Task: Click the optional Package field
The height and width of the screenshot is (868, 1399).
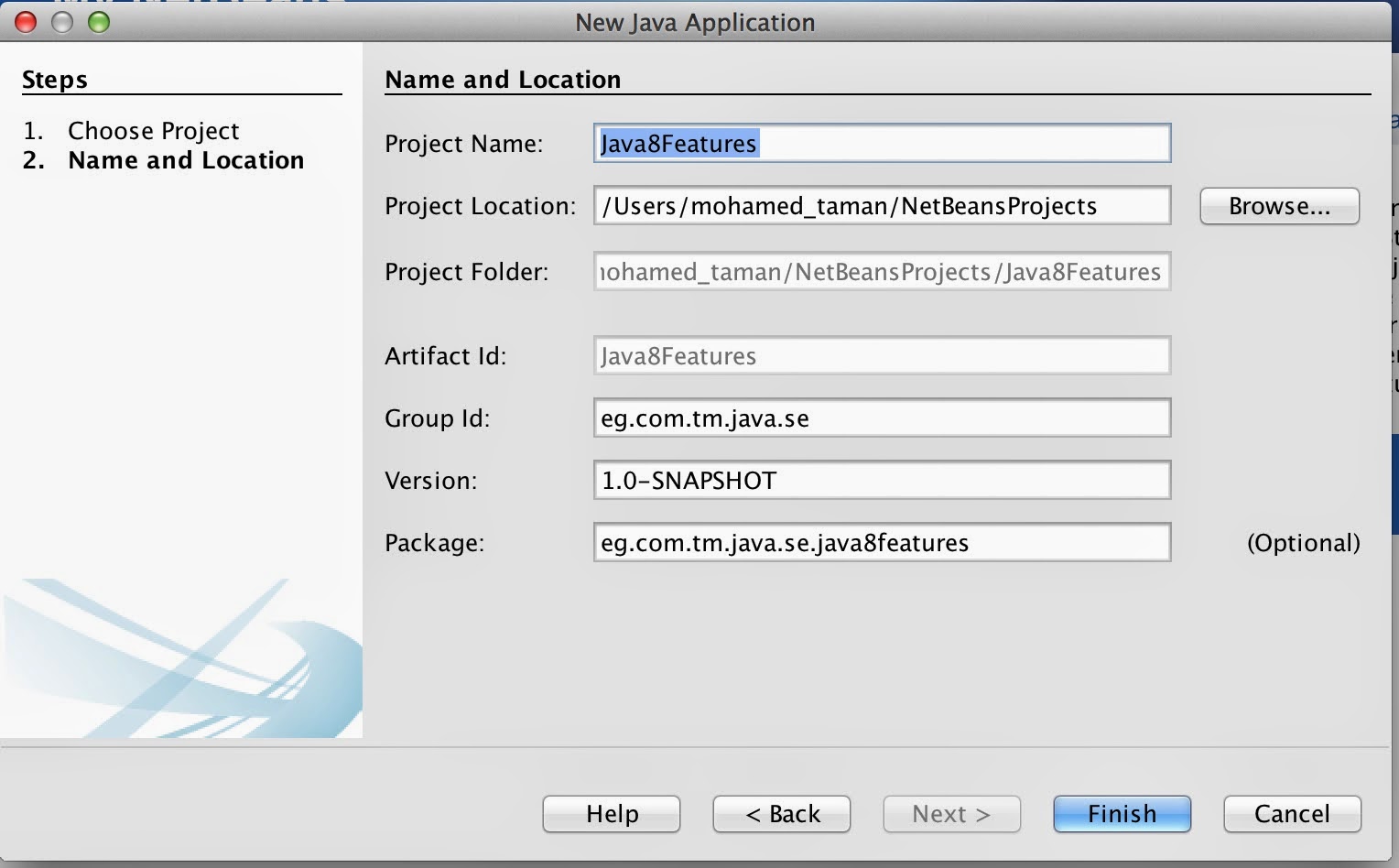Action: click(x=881, y=542)
